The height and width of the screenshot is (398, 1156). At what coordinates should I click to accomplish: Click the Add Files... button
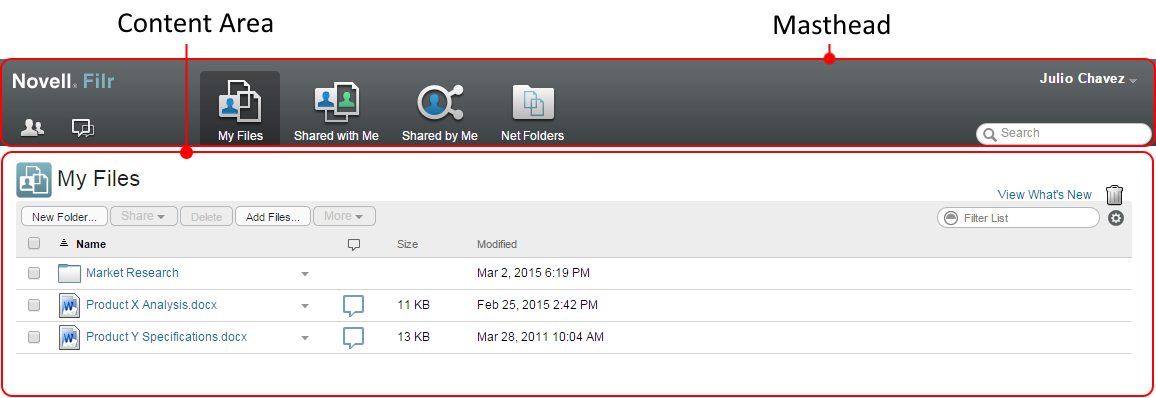(273, 217)
